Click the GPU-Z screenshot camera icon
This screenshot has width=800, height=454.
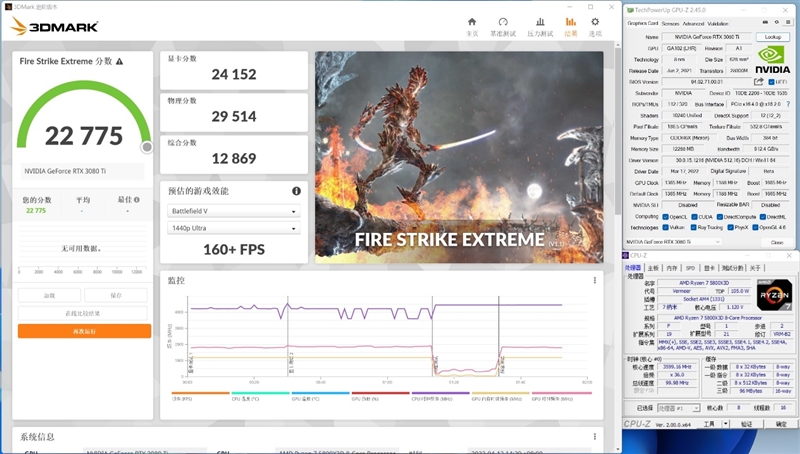[x=765, y=22]
